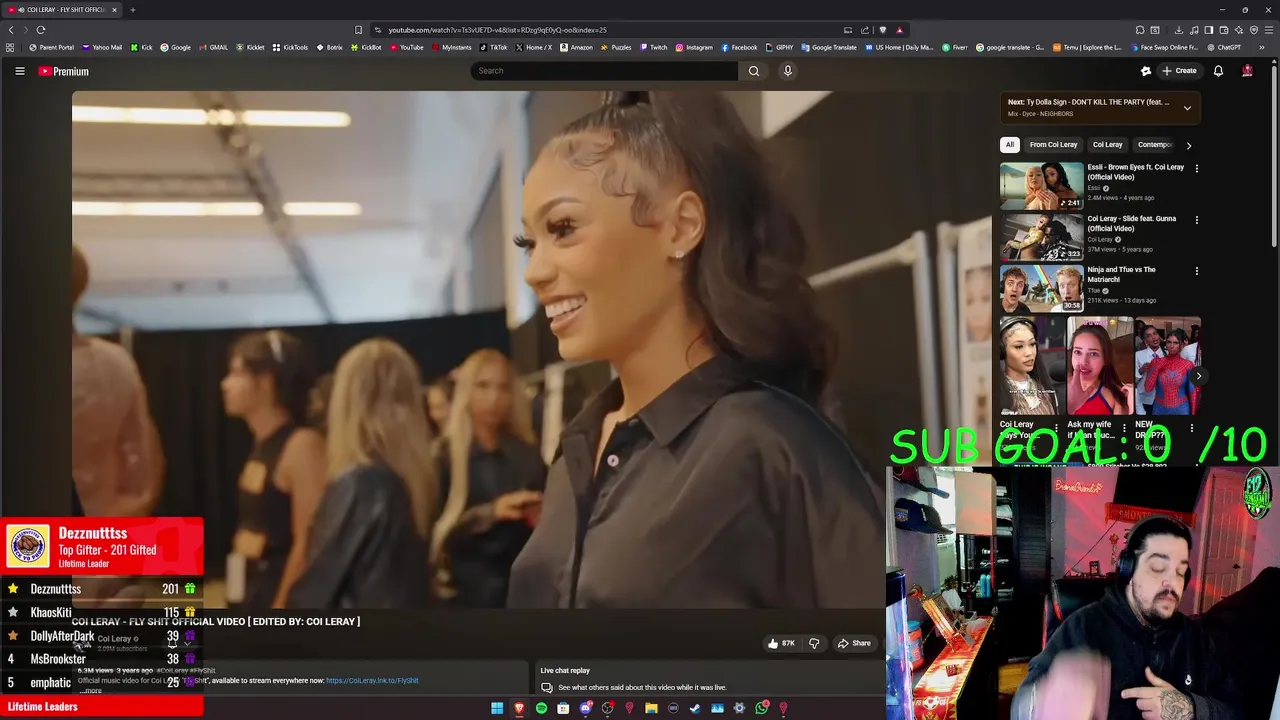Click the YouTube Premium logo

[64, 71]
